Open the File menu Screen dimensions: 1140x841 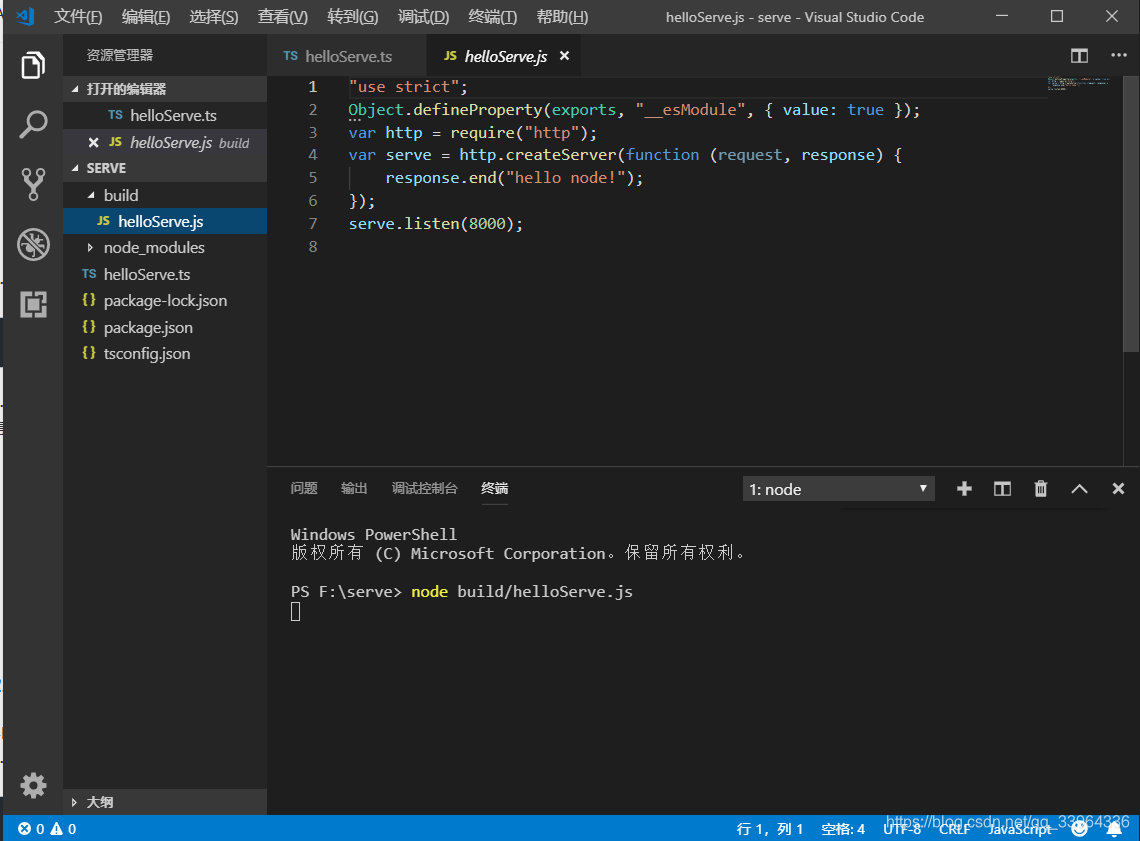[x=78, y=17]
